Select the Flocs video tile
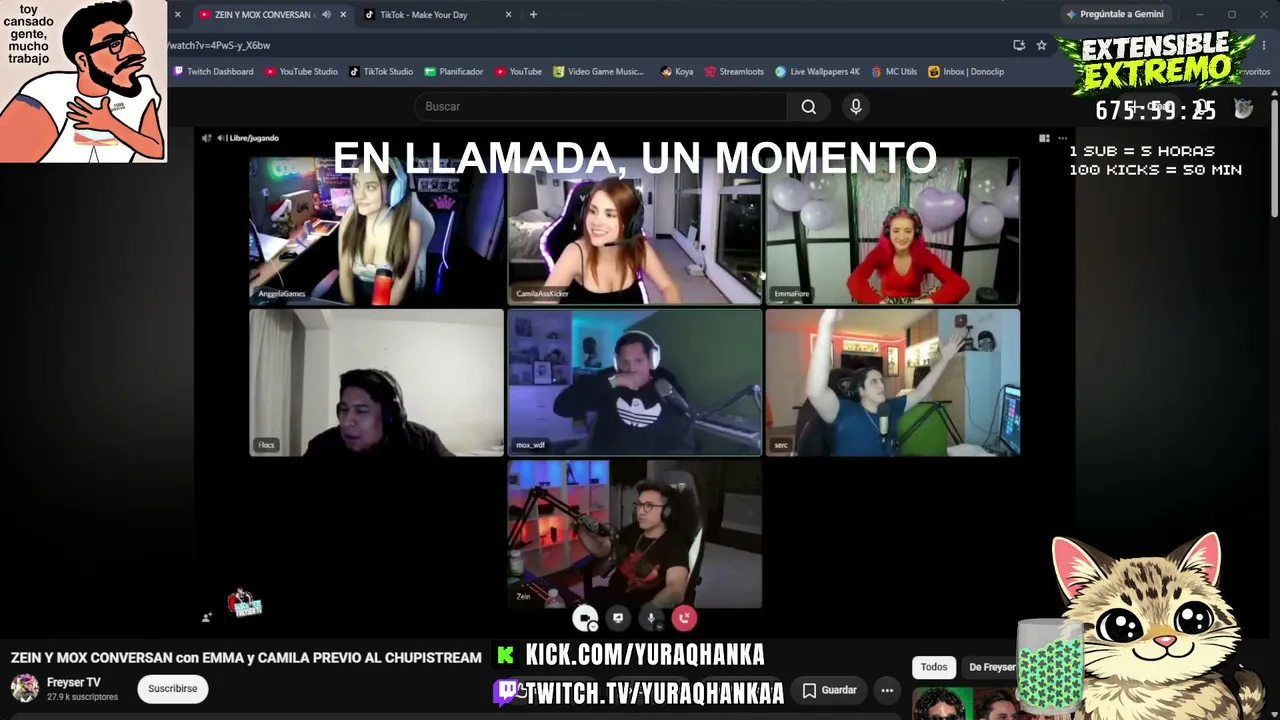1280x720 pixels. click(376, 382)
